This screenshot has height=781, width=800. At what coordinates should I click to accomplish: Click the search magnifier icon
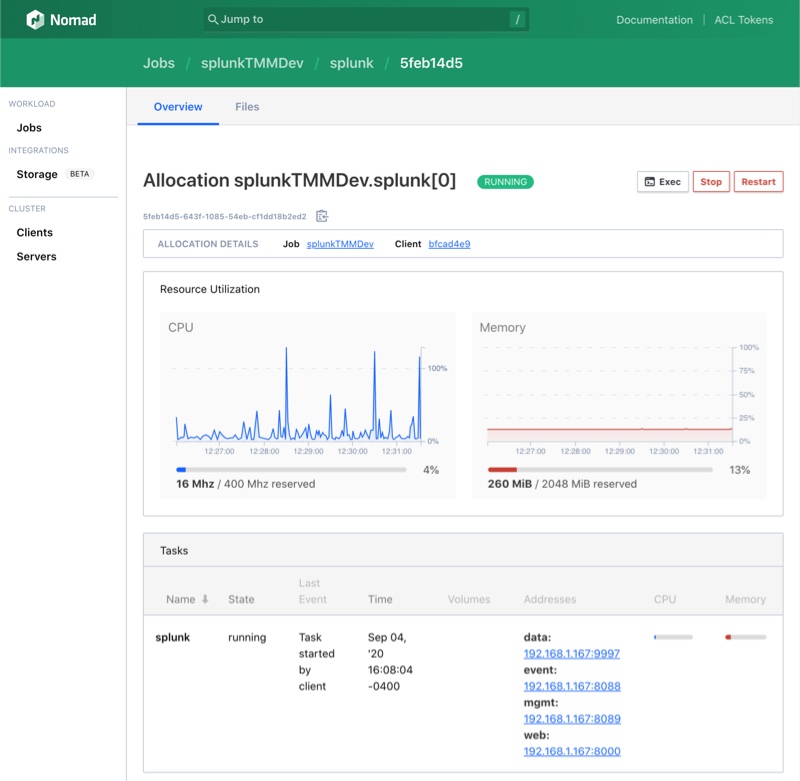[x=213, y=19]
